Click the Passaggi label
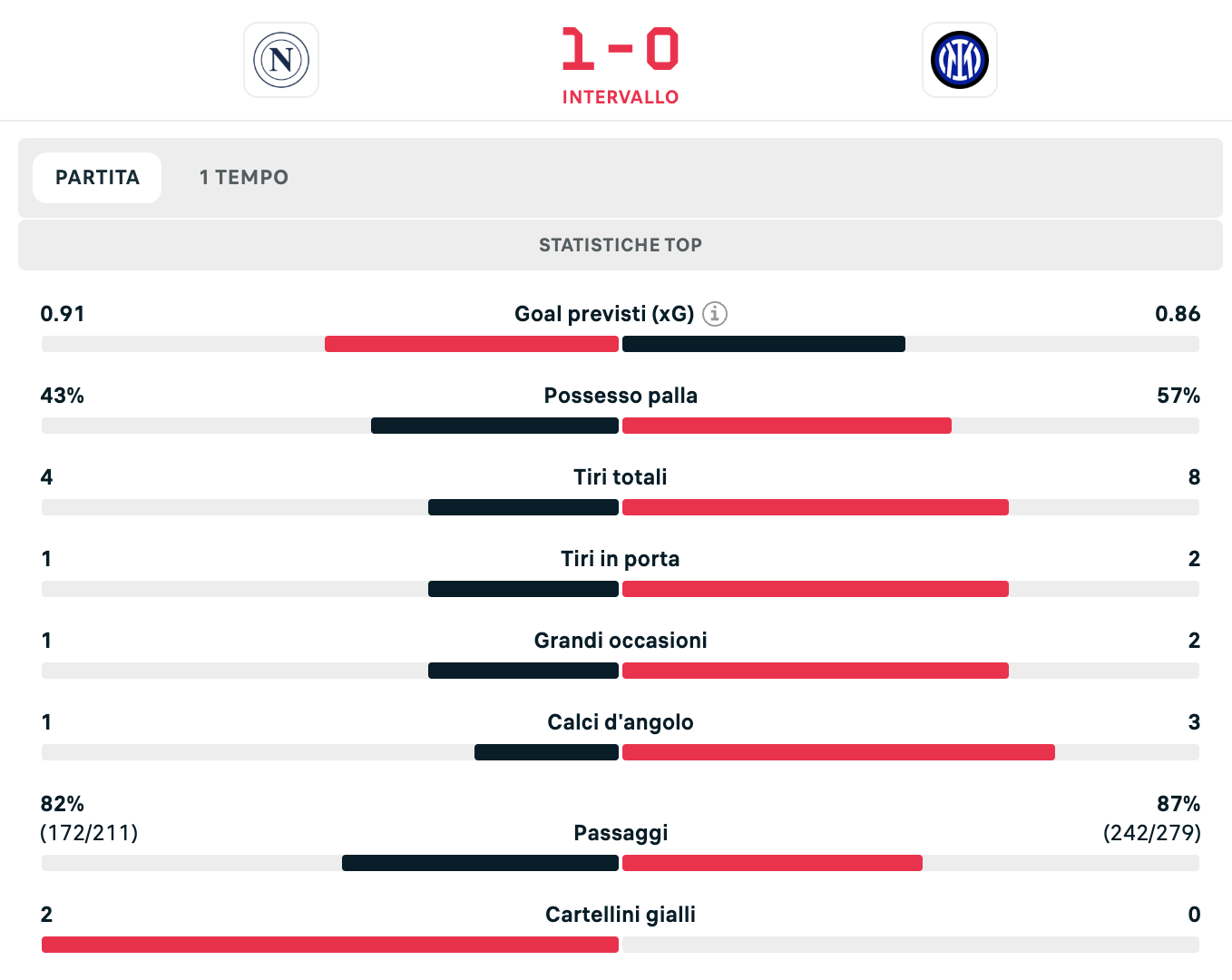This screenshot has width=1232, height=980. (621, 833)
